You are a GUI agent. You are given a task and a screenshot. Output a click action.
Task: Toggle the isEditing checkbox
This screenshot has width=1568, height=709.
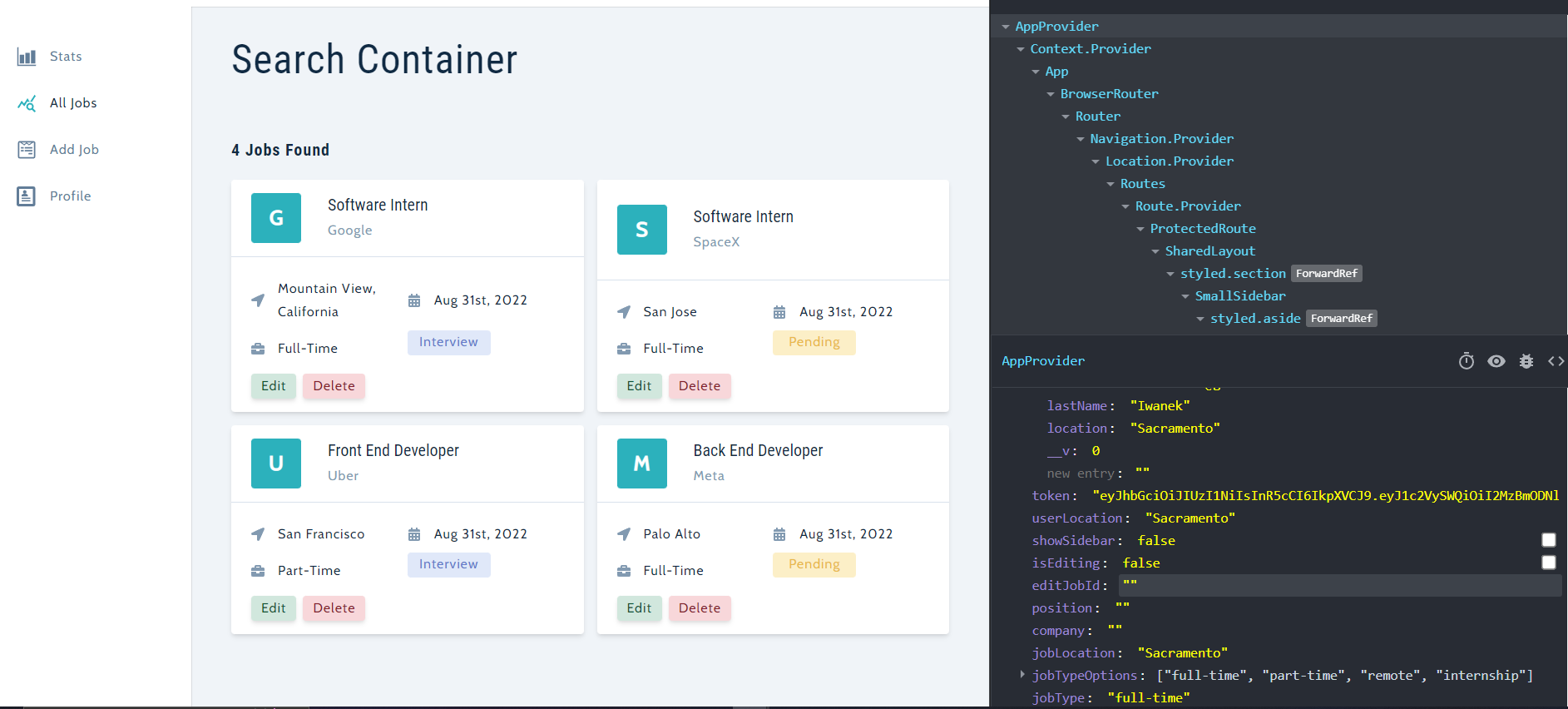pyautogui.click(x=1549, y=563)
